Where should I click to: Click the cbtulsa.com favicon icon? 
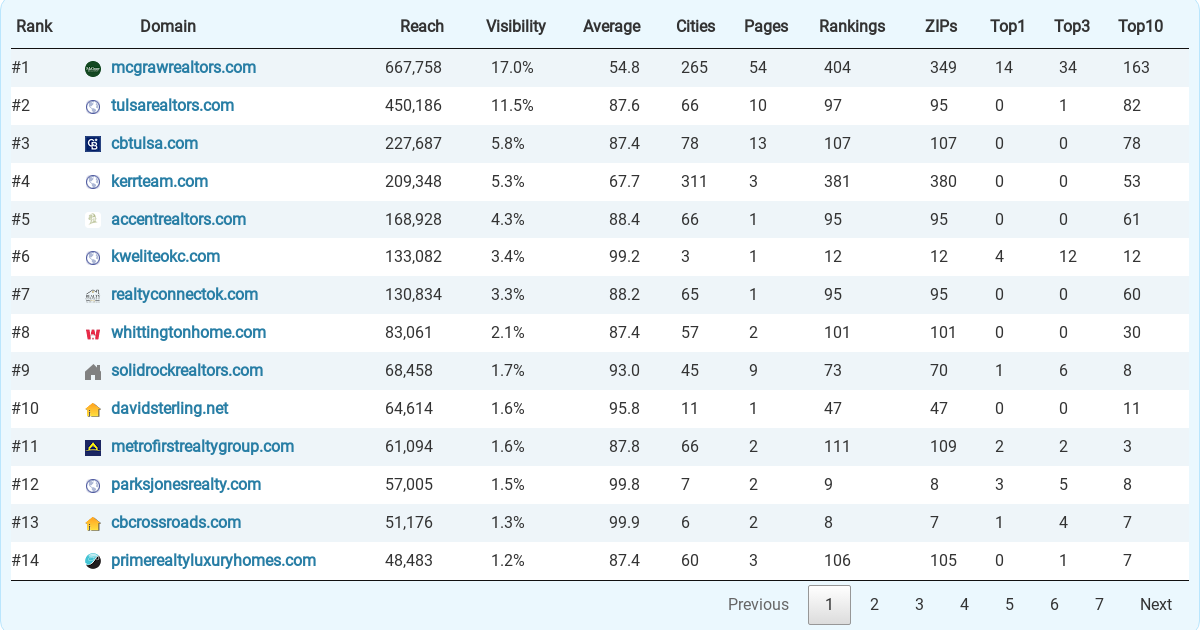(93, 144)
